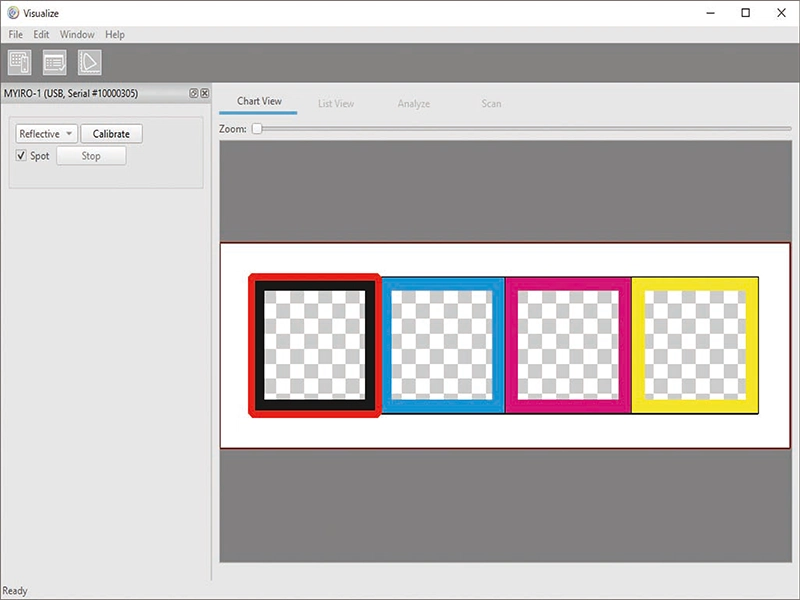Viewport: 800px width, 600px height.
Task: Switch to the Analyze tab
Action: tap(414, 101)
